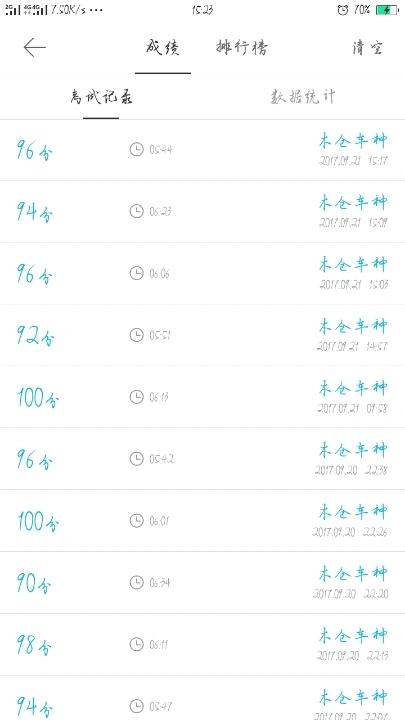Click the clock icon in the 92分 row
This screenshot has width=405, height=720.
136,335
